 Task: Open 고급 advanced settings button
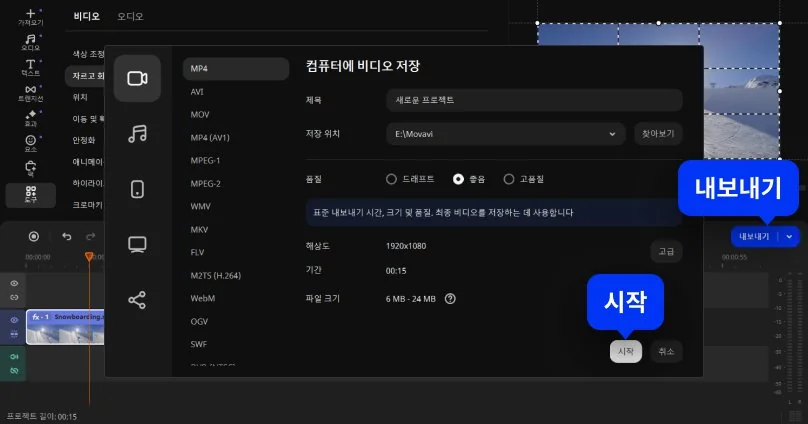666,251
